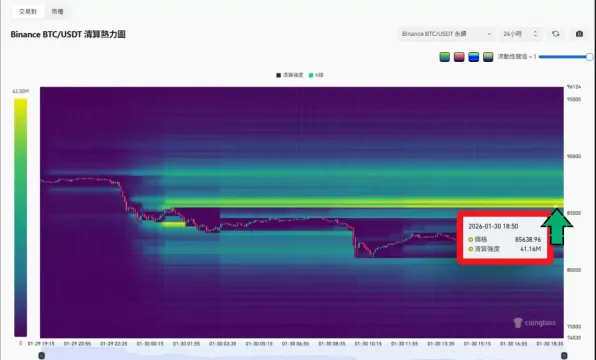Click the right time-range zoom handle
596x360 pixels.
click(564, 356)
